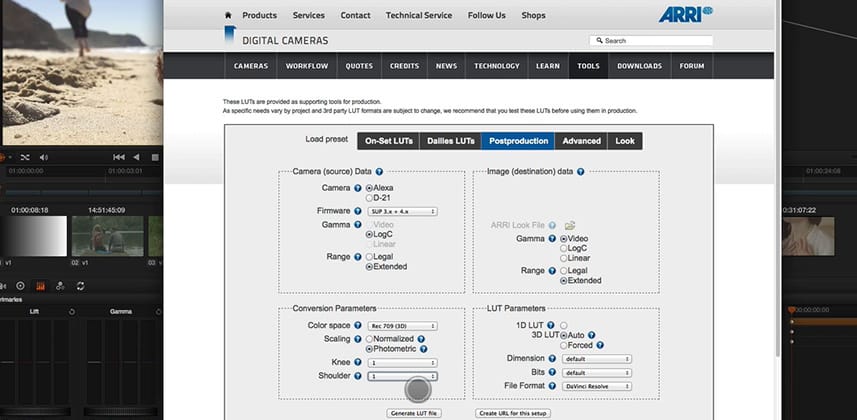Open help for Camera (source) Data
The width and height of the screenshot is (857, 420).
click(379, 172)
